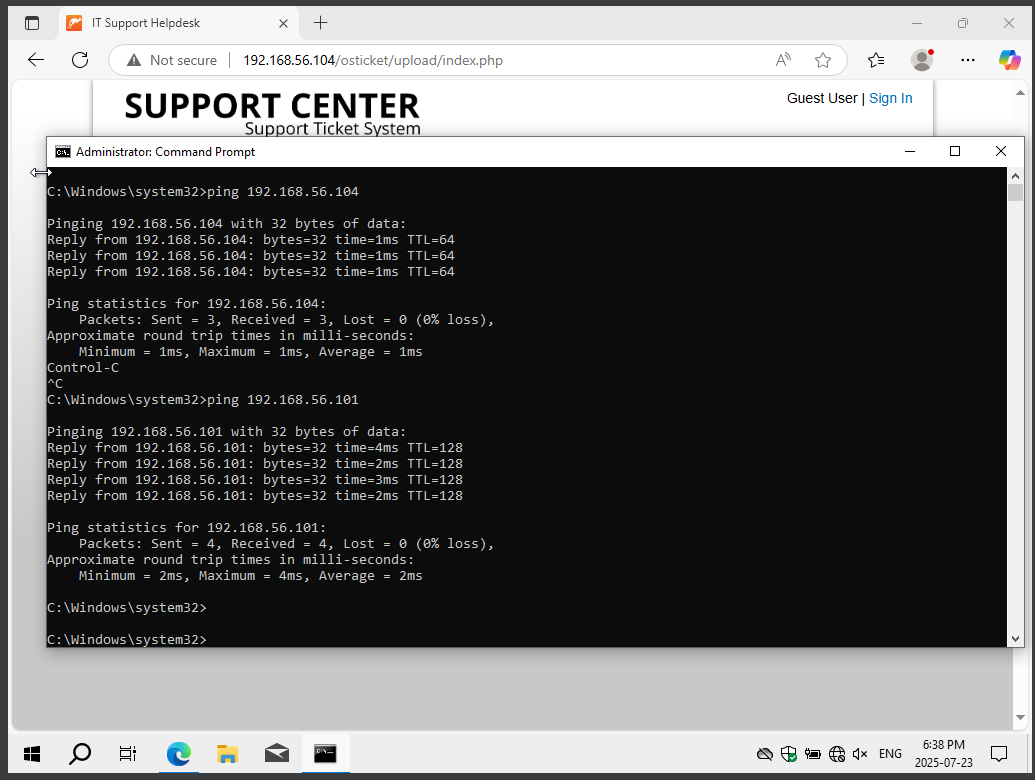1035x780 pixels.
Task: Open Windows Security tray icon
Action: point(788,754)
